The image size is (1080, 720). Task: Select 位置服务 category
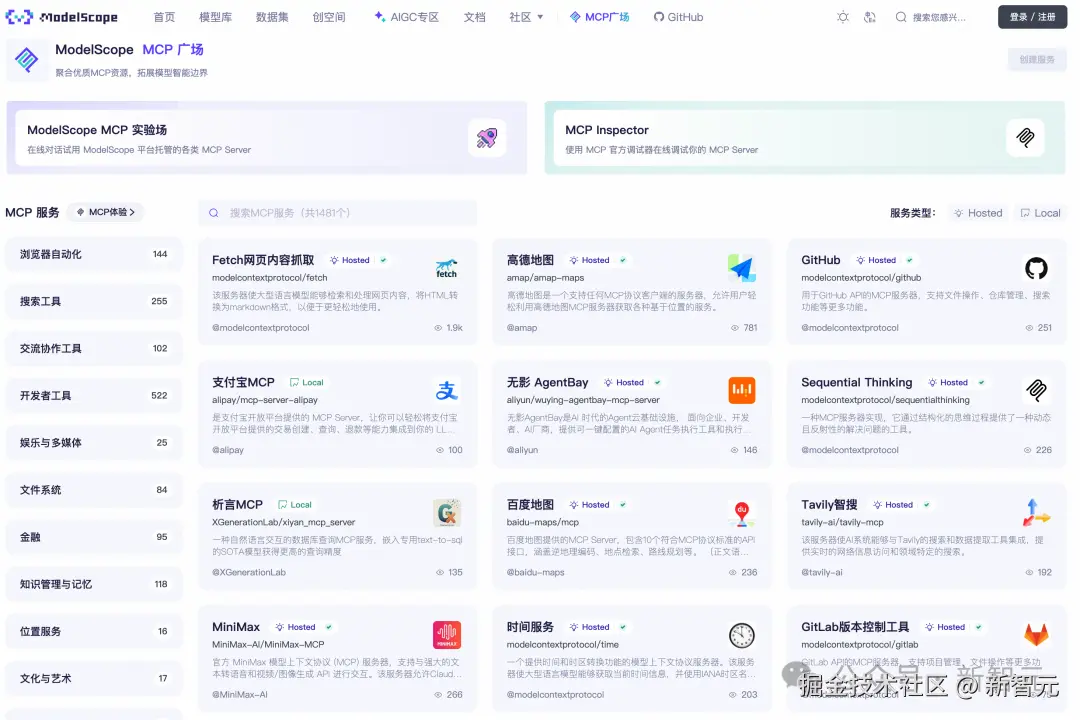click(x=94, y=631)
